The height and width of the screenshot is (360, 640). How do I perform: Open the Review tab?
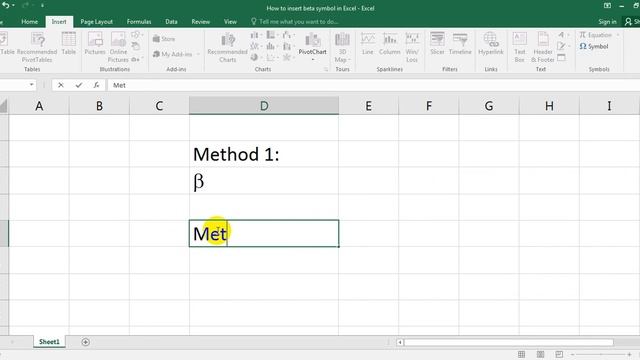[200, 22]
